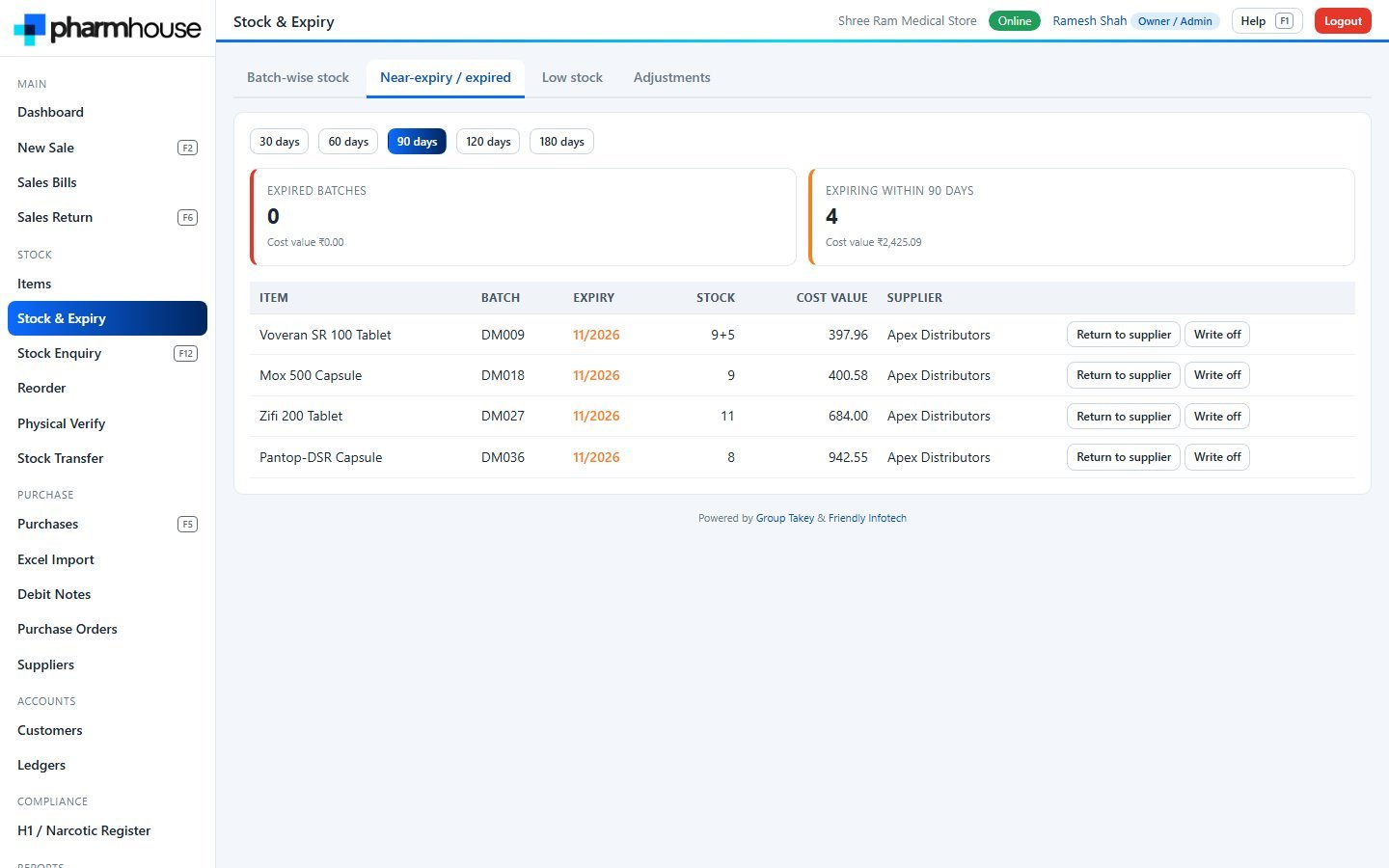Return Zifi 200 Tablet to supplier
The image size is (1389, 868).
coord(1124,417)
